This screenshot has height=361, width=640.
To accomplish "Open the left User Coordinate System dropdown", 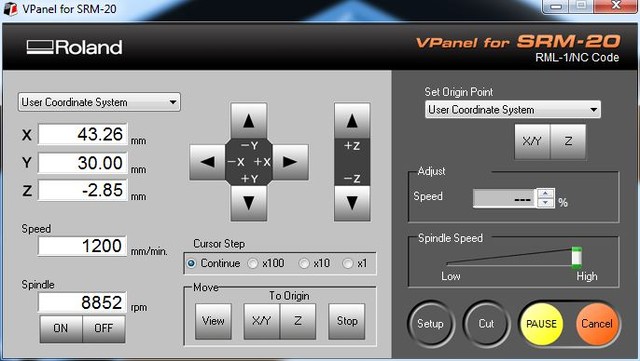I will pyautogui.click(x=99, y=102).
